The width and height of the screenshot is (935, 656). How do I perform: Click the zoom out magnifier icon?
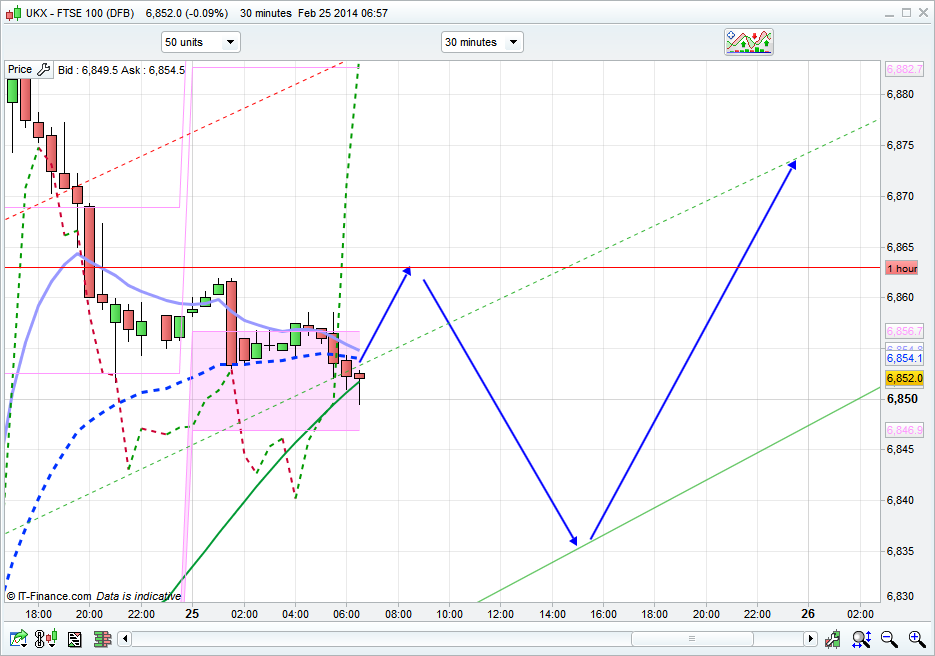(889, 638)
